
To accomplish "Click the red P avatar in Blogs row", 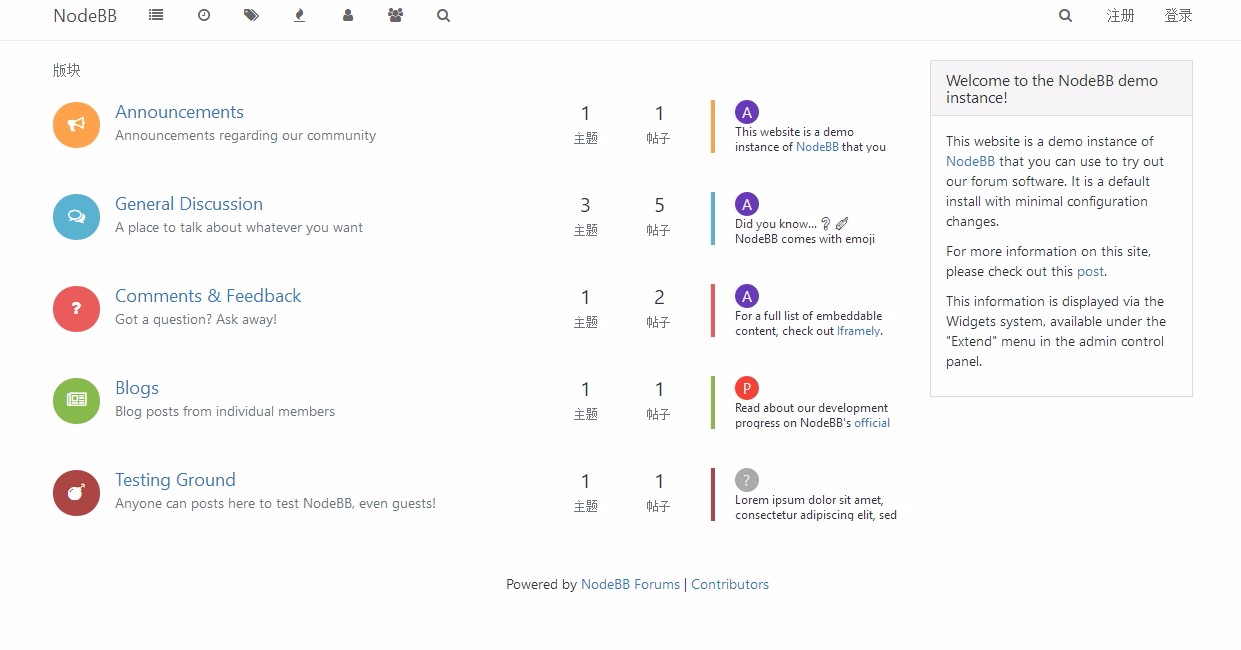I will [x=746, y=388].
